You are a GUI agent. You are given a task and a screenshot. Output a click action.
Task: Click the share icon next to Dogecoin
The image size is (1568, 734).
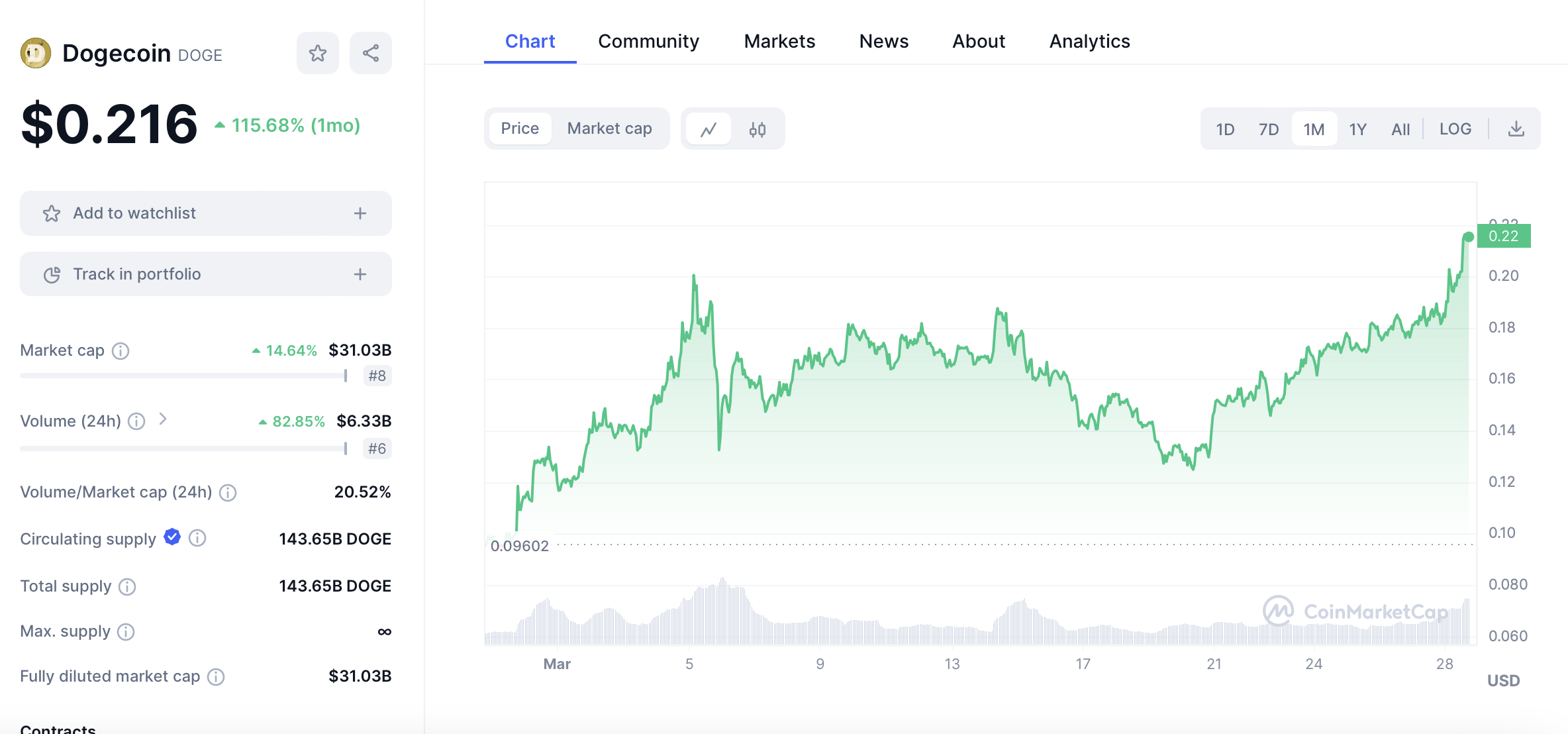371,53
